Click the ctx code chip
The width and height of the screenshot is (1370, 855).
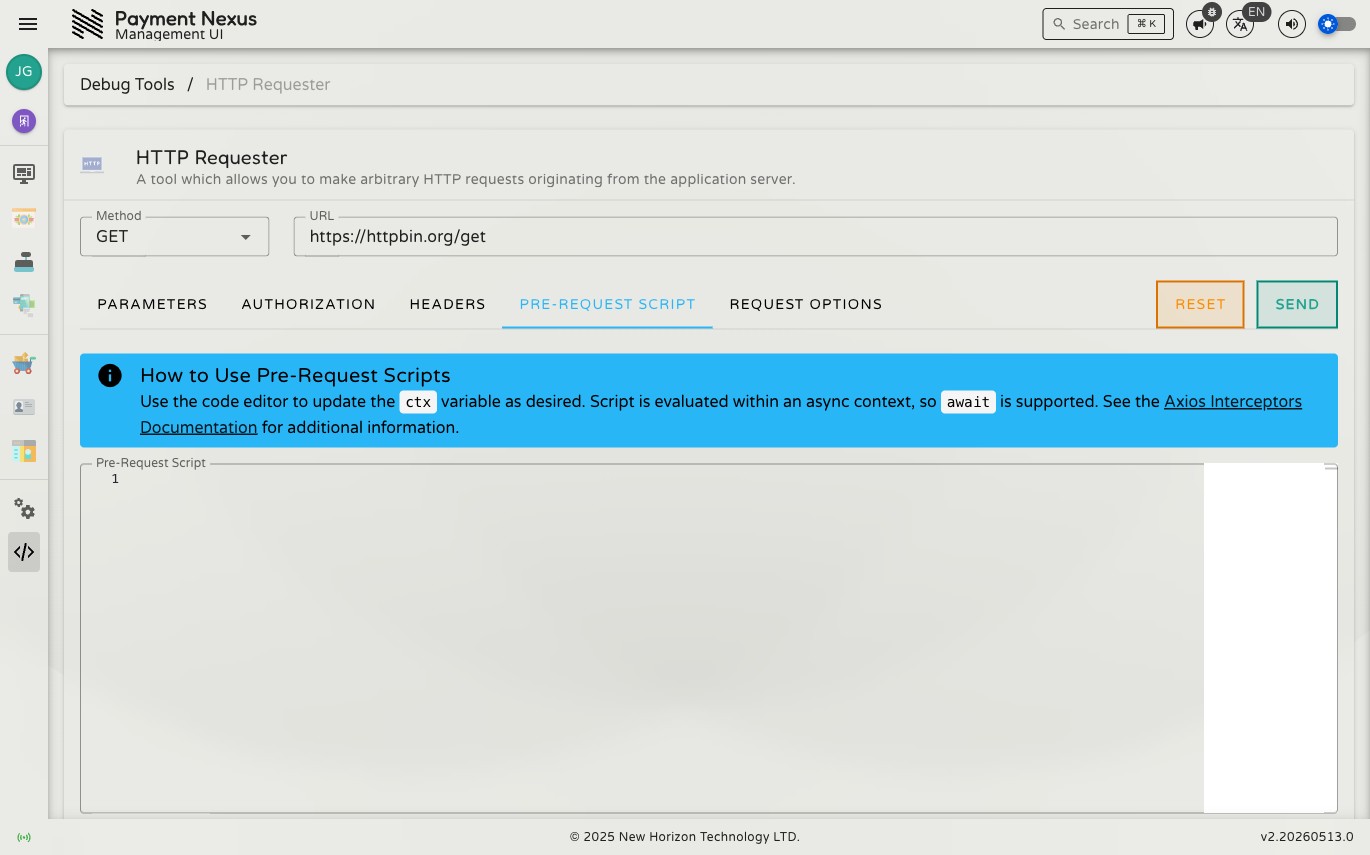pyautogui.click(x=418, y=402)
